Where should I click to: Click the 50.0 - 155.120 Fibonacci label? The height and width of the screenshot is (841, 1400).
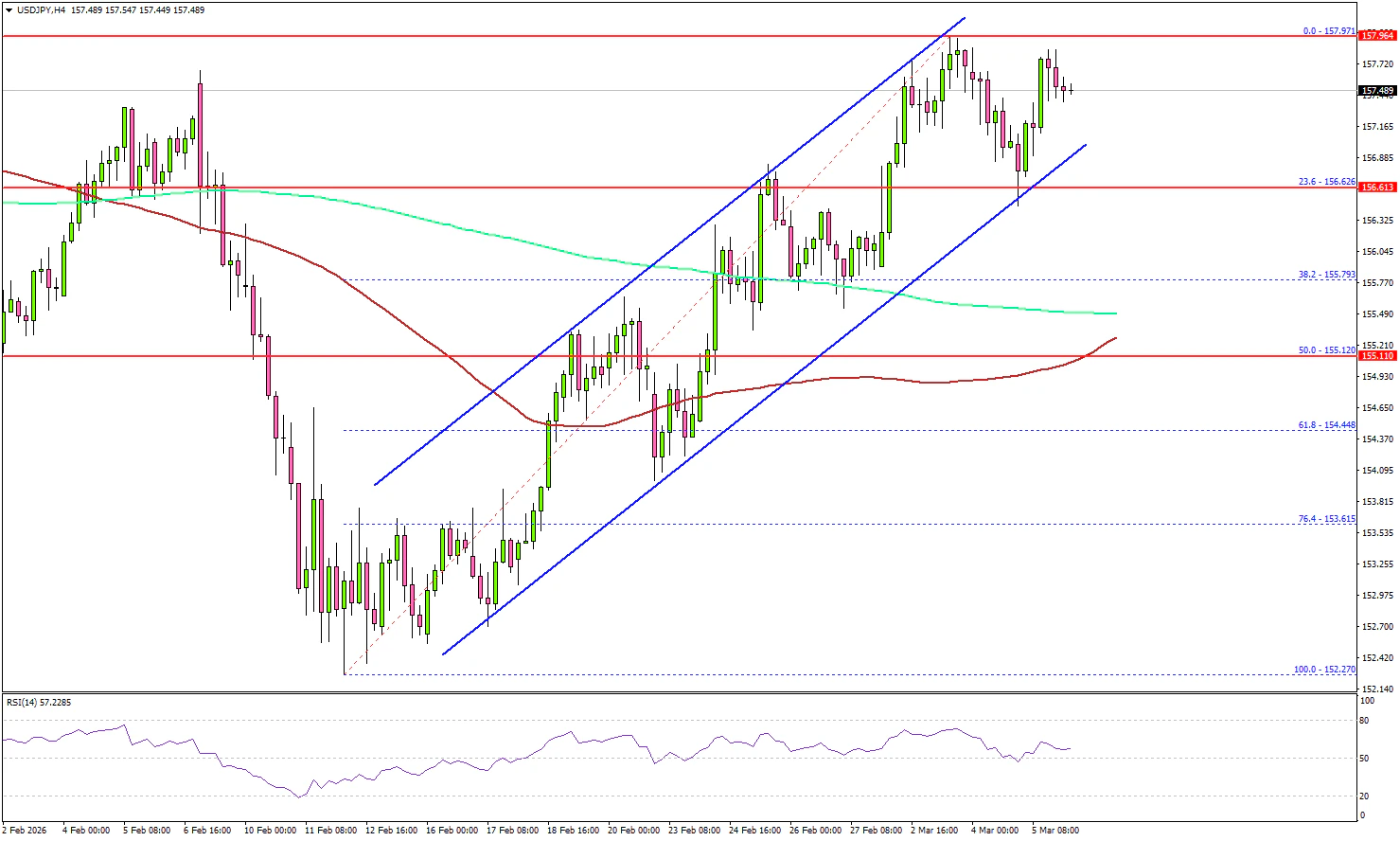(x=1326, y=350)
